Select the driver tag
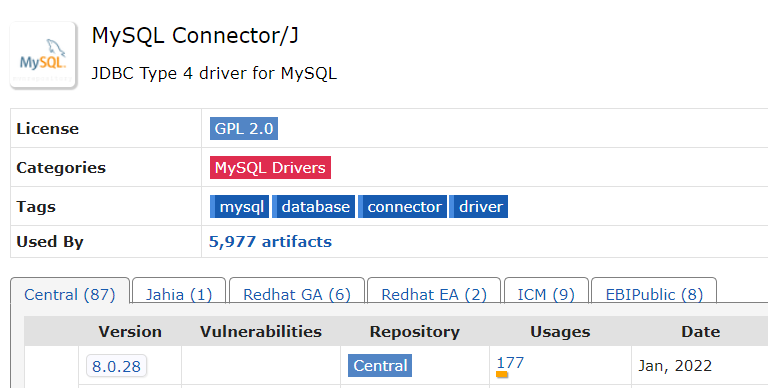Screen dimensions: 768x388 [x=479, y=207]
